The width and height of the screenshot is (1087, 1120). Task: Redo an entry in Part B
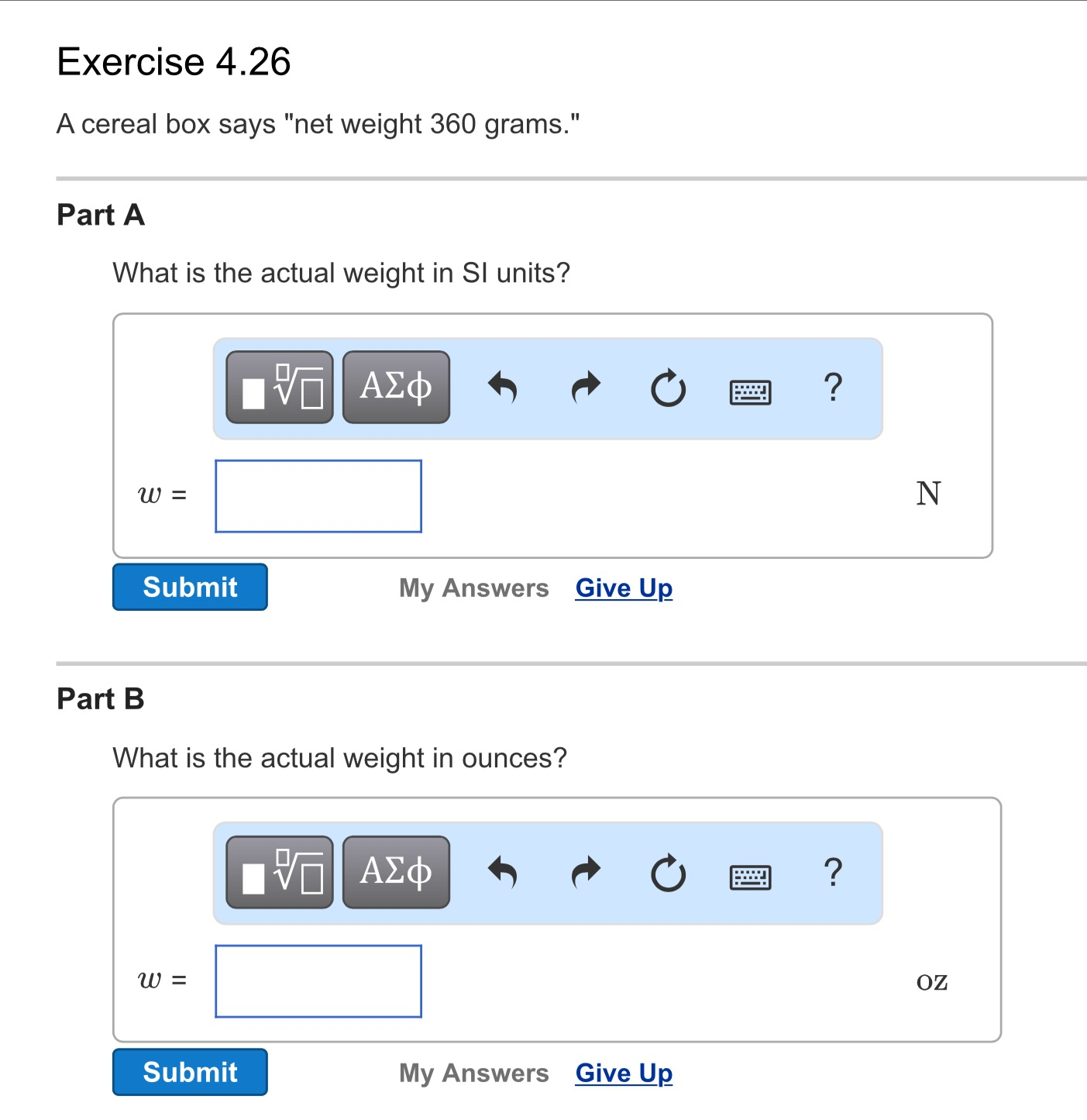(x=586, y=873)
